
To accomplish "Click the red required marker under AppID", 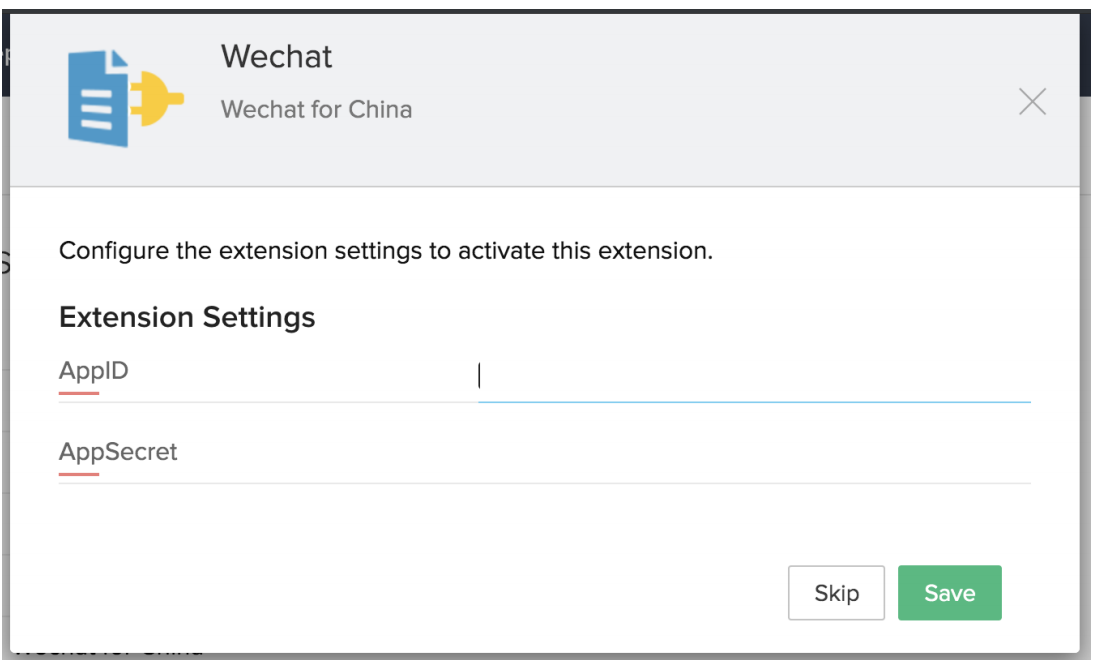I will [79, 393].
